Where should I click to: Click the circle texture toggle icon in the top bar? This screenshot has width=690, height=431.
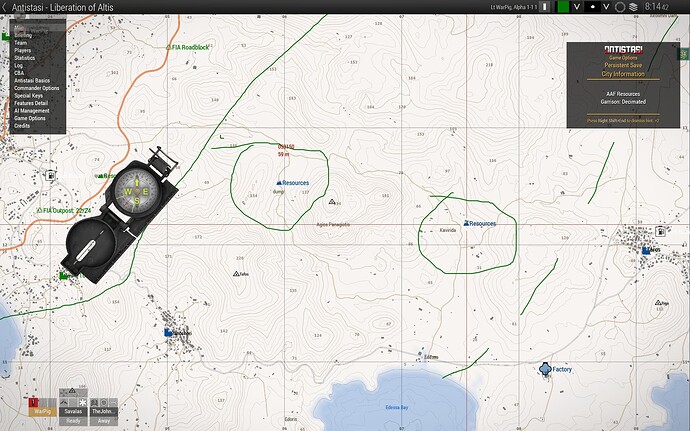(620, 7)
